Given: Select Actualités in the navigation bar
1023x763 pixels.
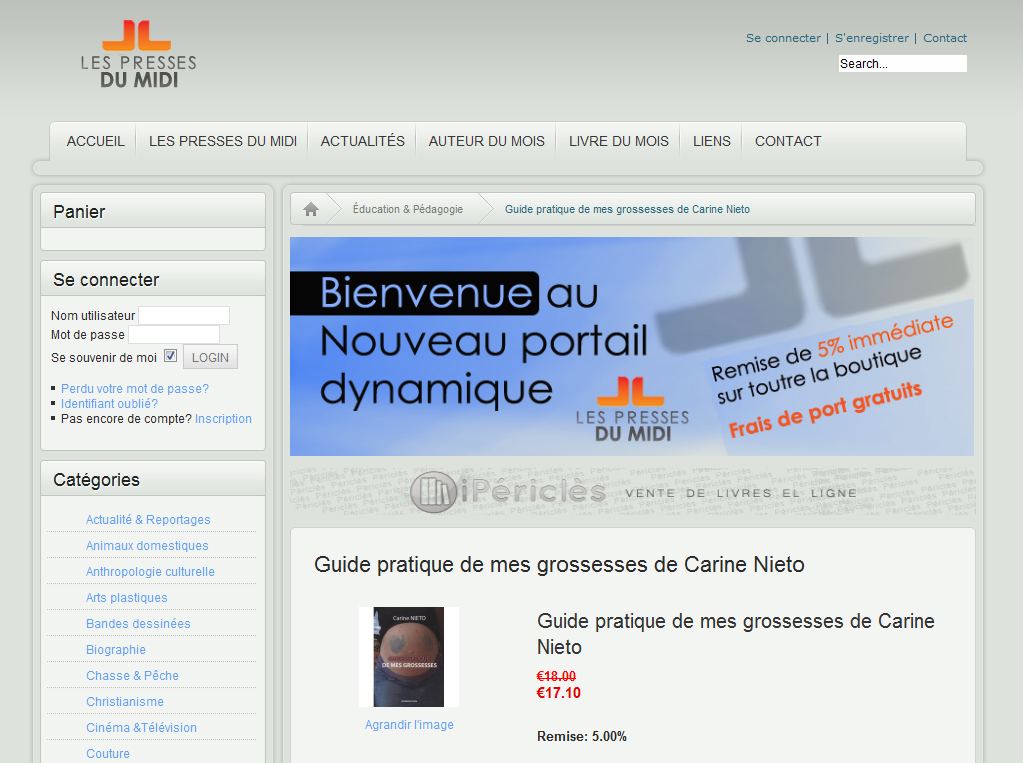Looking at the screenshot, I should tap(362, 141).
